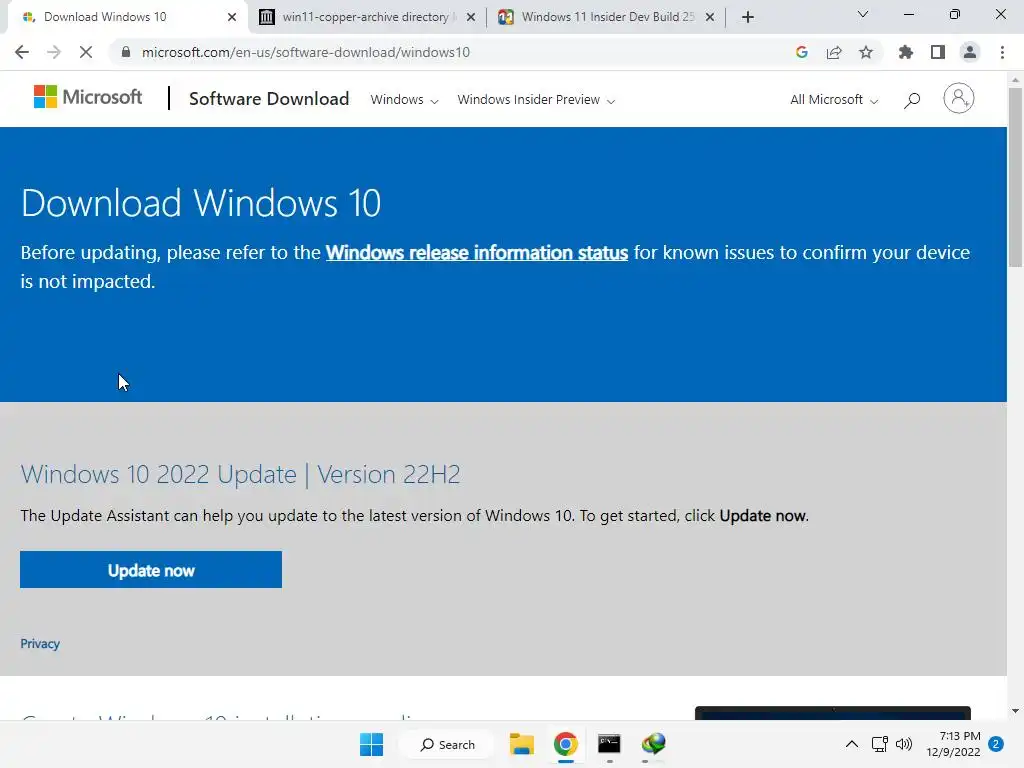Open notification center badge

tap(995, 744)
